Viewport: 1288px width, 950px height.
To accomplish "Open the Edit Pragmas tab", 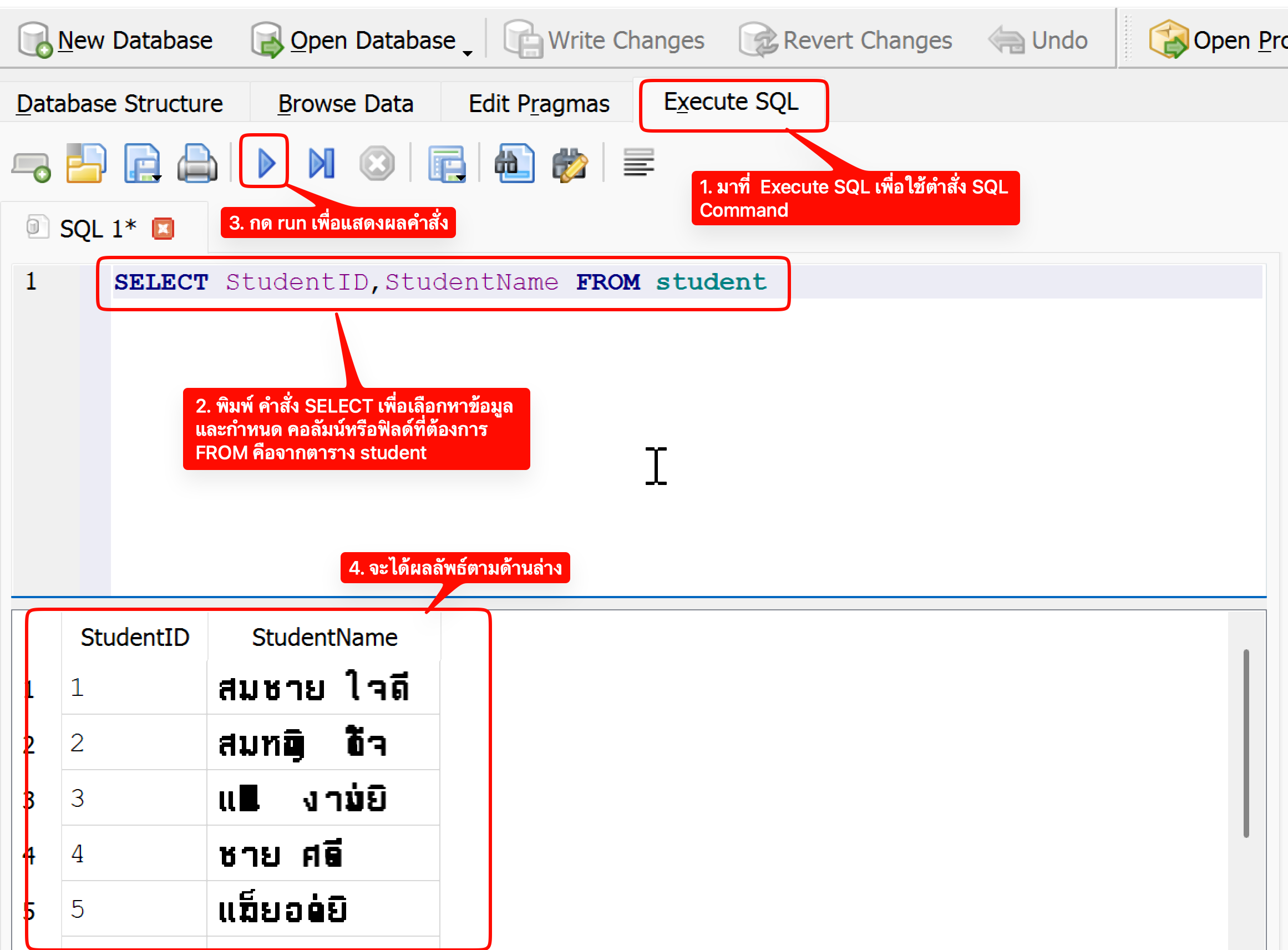I will [x=539, y=104].
